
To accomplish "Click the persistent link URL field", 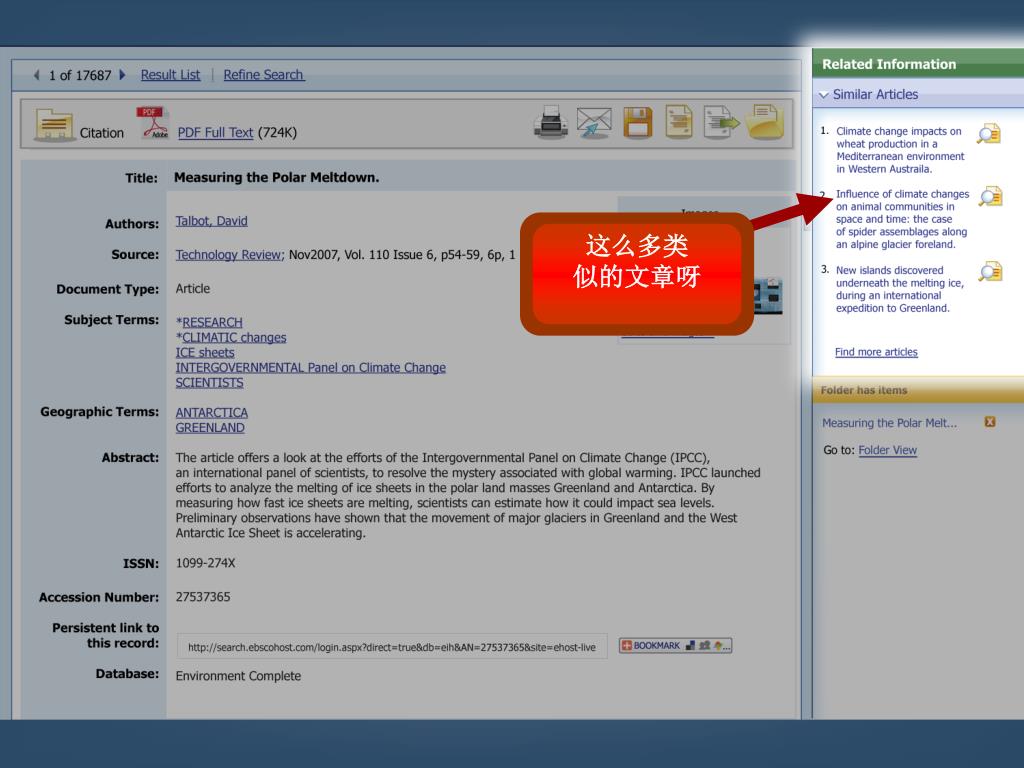I will click(x=392, y=647).
